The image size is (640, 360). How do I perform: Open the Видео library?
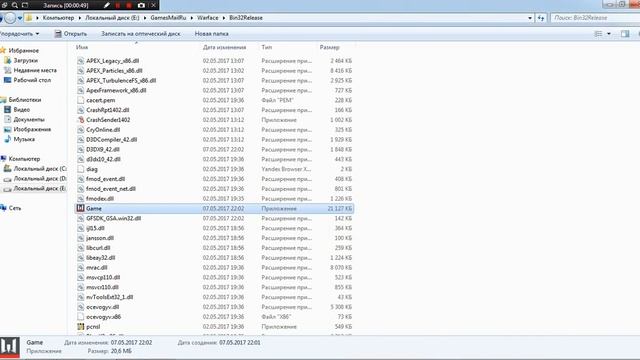(22, 109)
